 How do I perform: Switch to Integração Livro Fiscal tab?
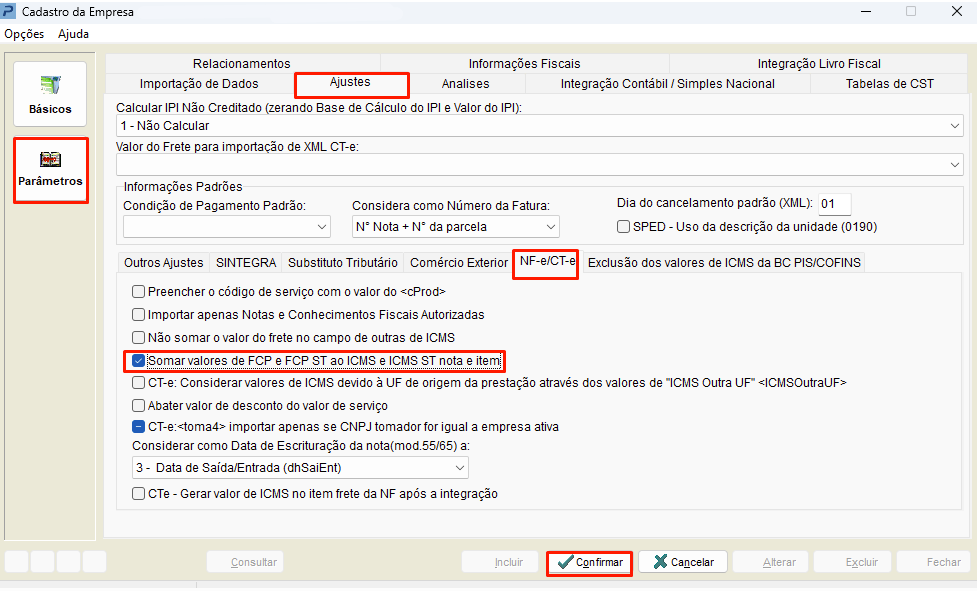[x=819, y=64]
